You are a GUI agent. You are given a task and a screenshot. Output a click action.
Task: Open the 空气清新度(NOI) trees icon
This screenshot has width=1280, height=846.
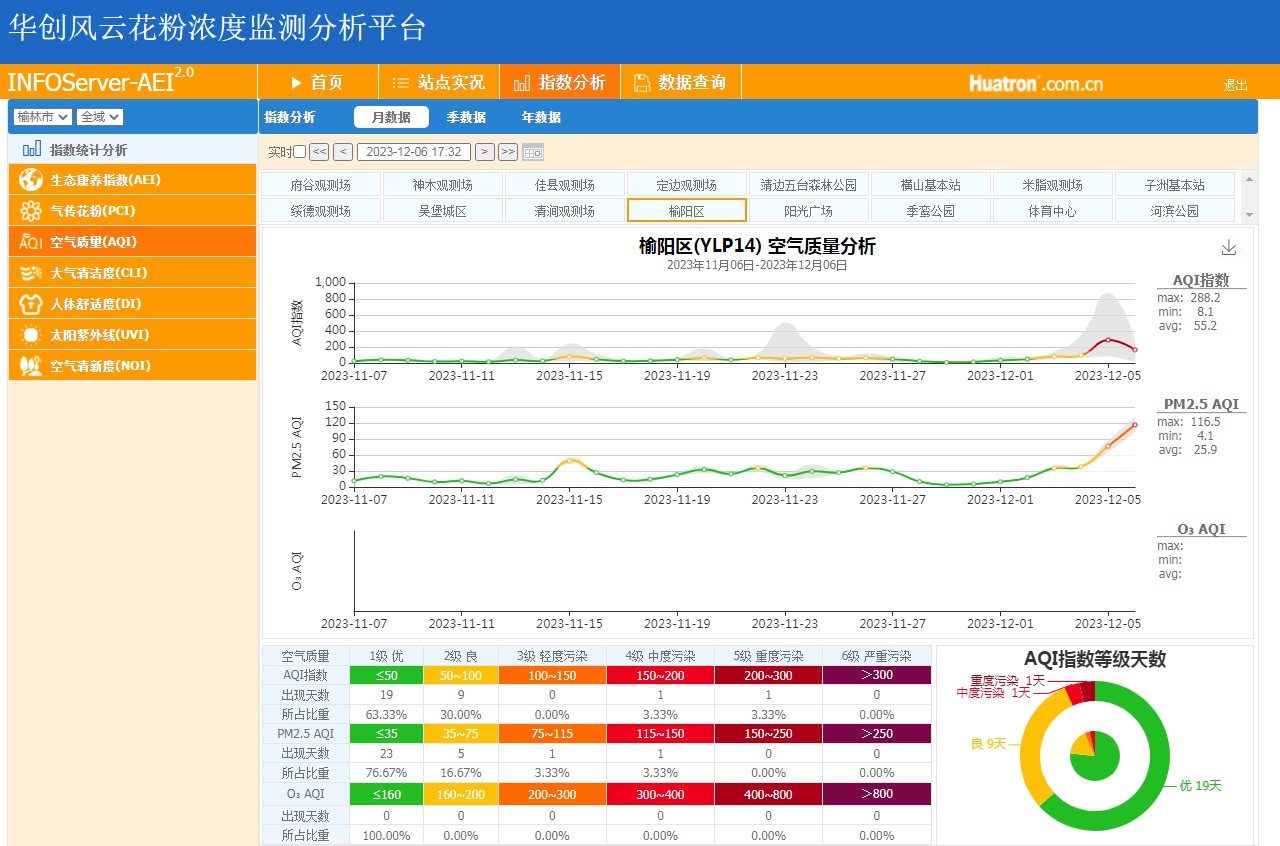[x=31, y=366]
